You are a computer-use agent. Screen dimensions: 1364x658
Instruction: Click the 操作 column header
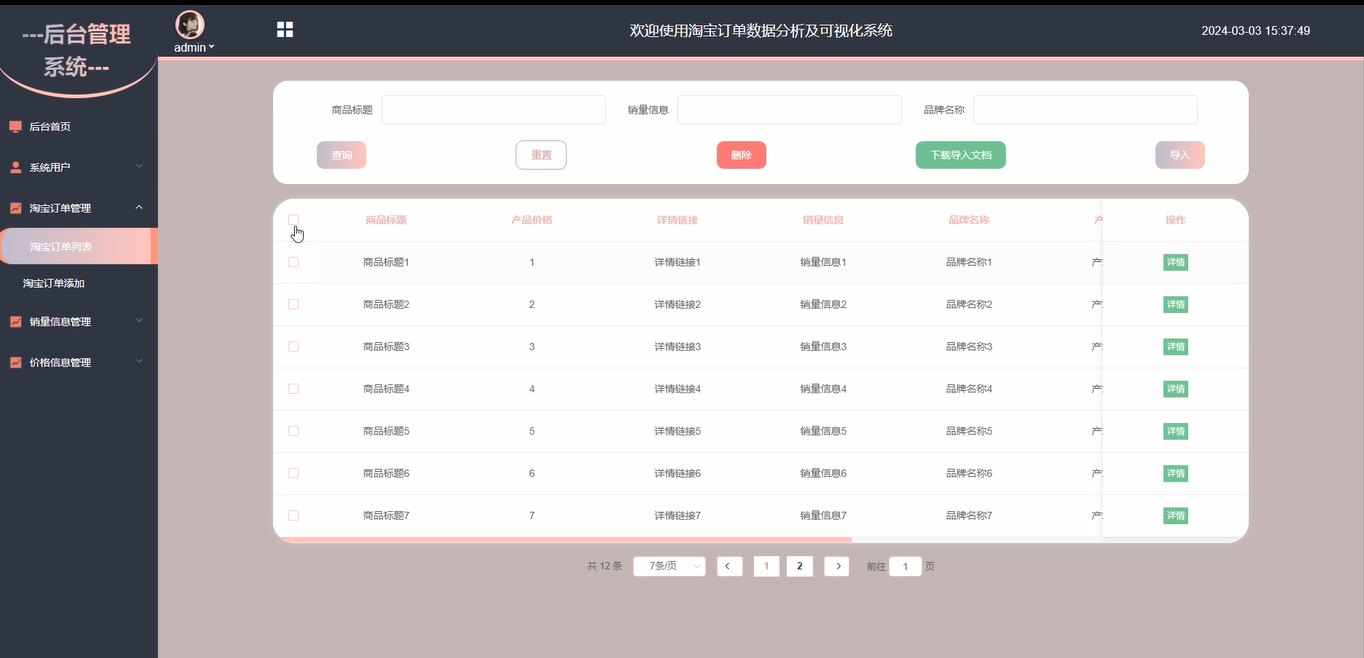[1175, 220]
